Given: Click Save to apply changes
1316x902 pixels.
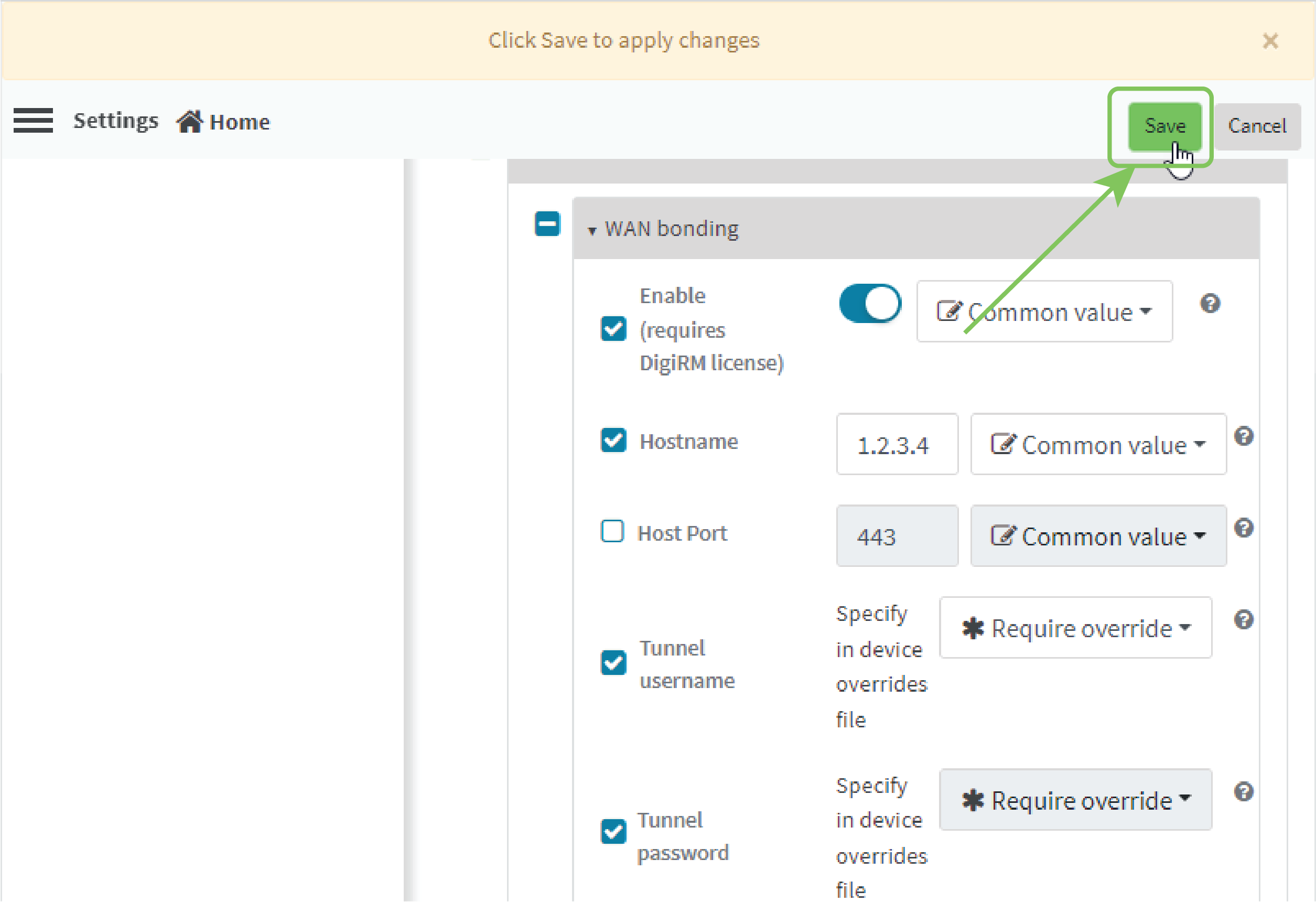Looking at the screenshot, I should click(1164, 126).
